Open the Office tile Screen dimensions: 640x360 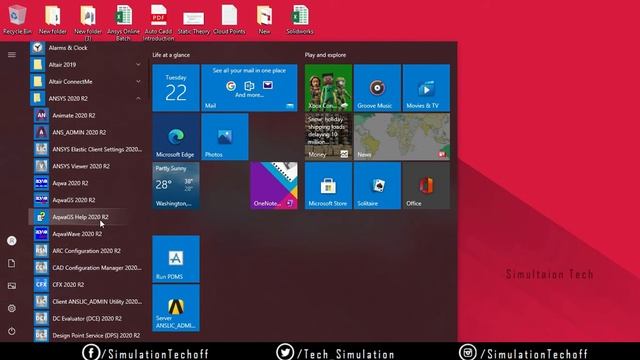pos(426,186)
